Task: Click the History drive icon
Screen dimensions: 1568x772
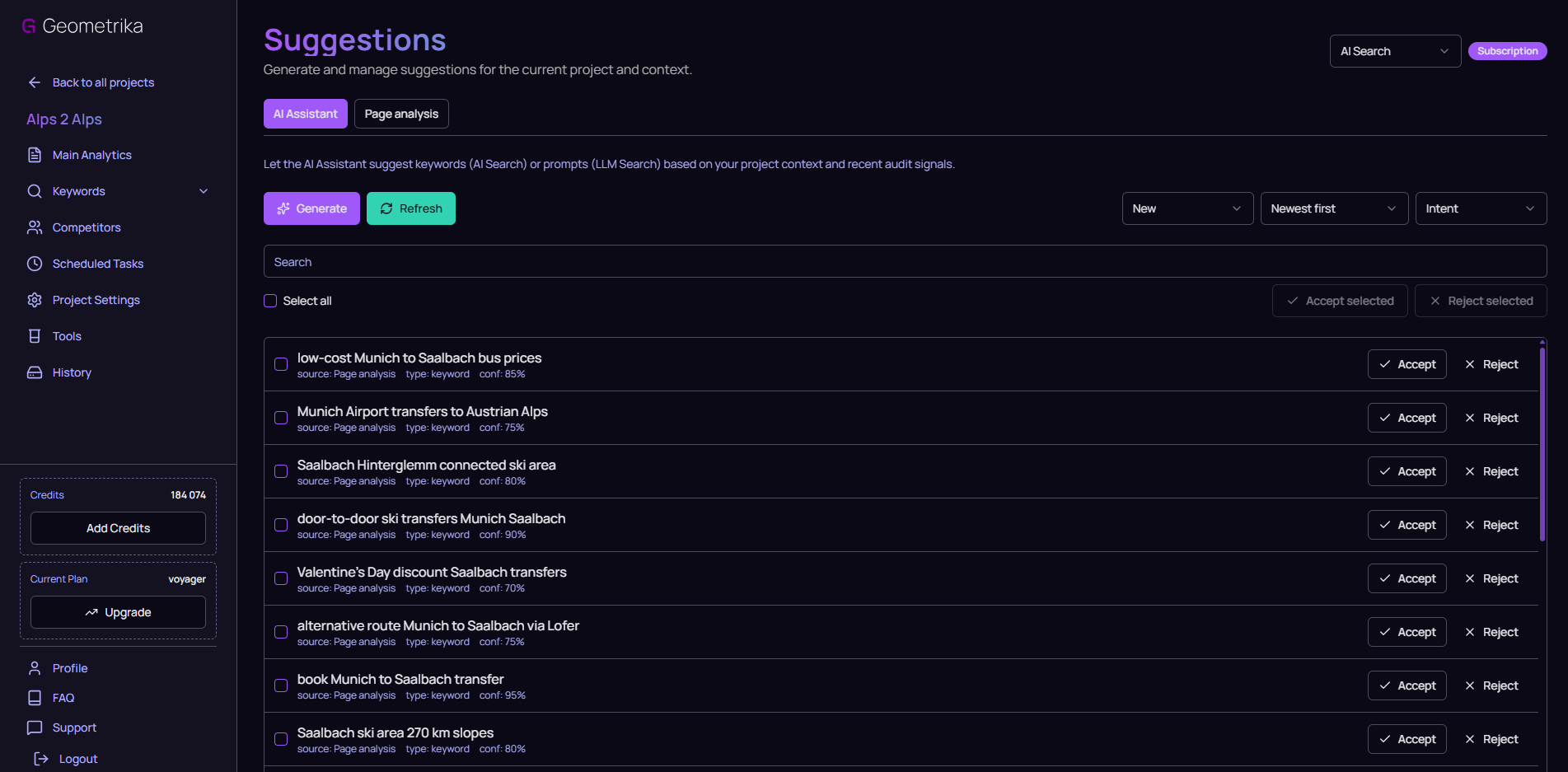Action: coord(35,372)
